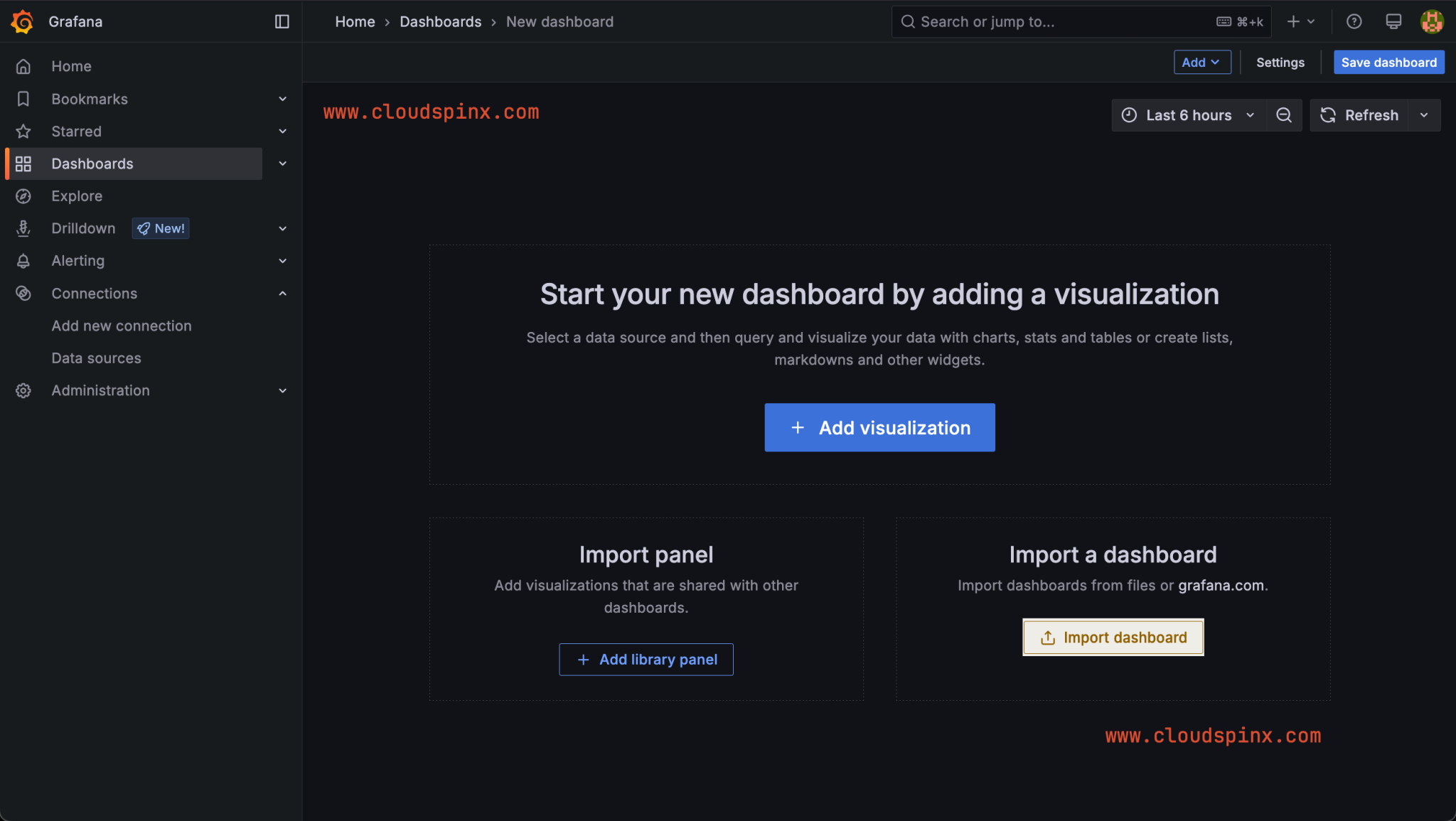This screenshot has width=1456, height=821.
Task: Click the Home icon in the sidebar
Action: pyautogui.click(x=23, y=65)
